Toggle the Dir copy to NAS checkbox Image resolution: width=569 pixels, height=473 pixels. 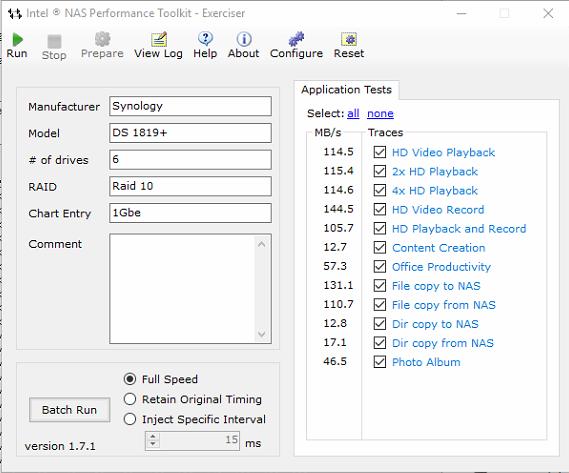tap(380, 323)
